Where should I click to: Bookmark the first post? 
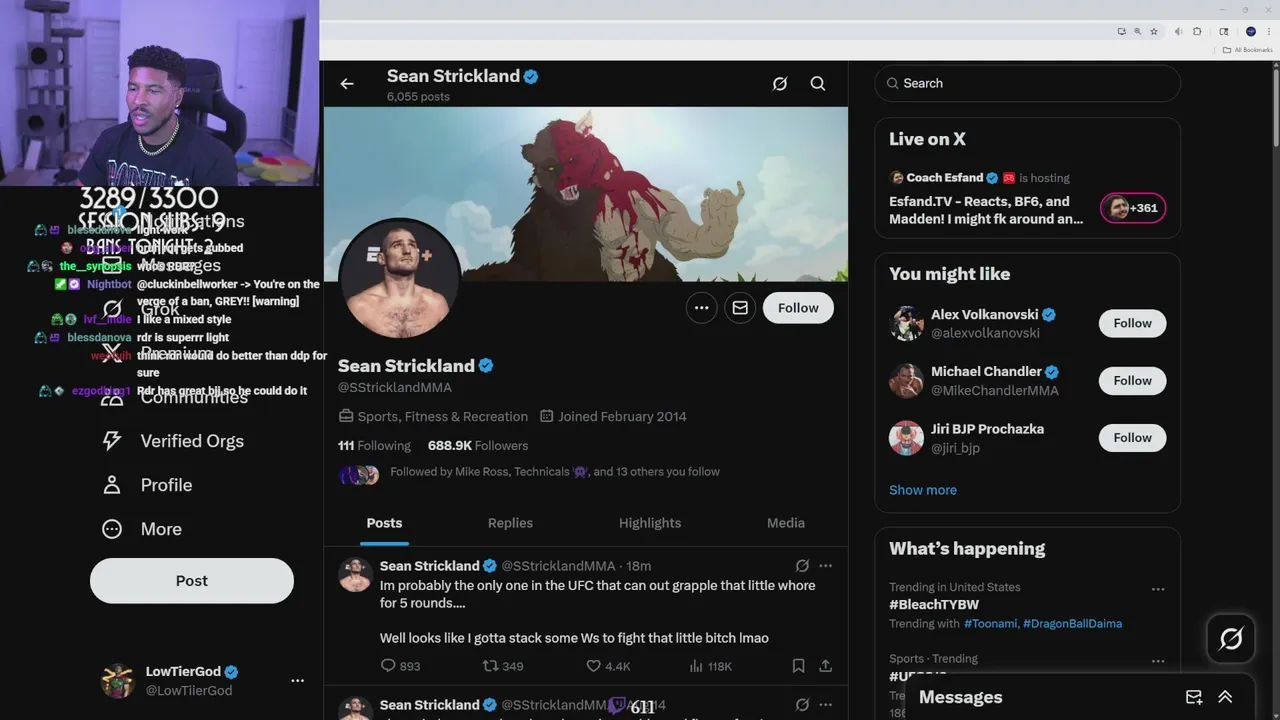pos(798,666)
